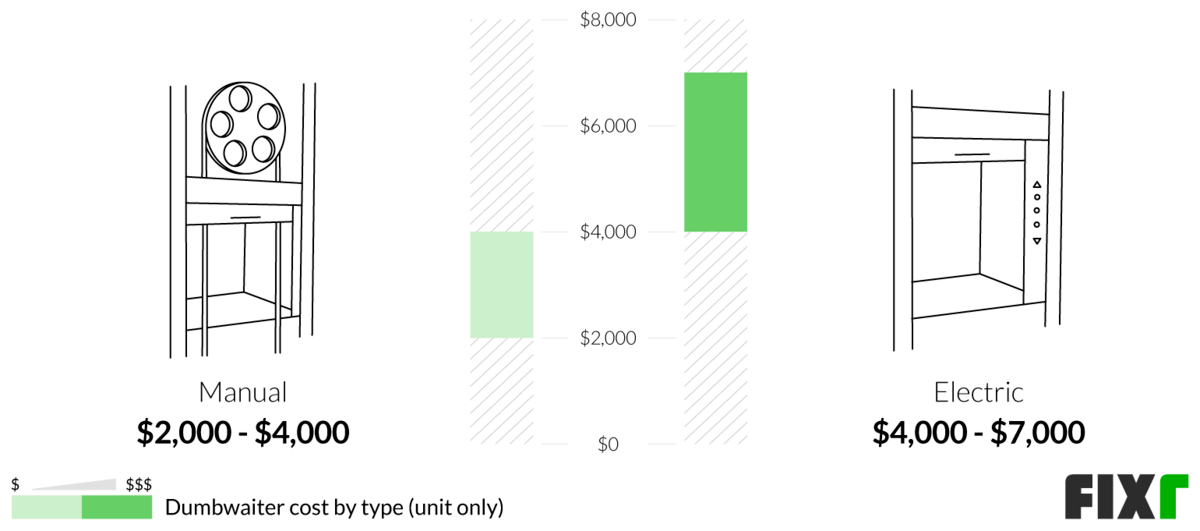
Task: Click the $4,000 - $7,000 price range text
Action: point(978,432)
